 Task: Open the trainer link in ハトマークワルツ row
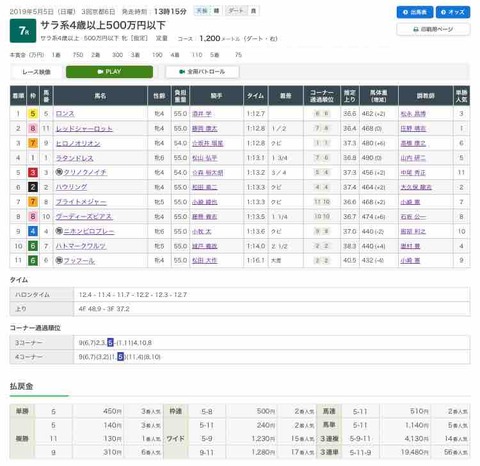410,246
